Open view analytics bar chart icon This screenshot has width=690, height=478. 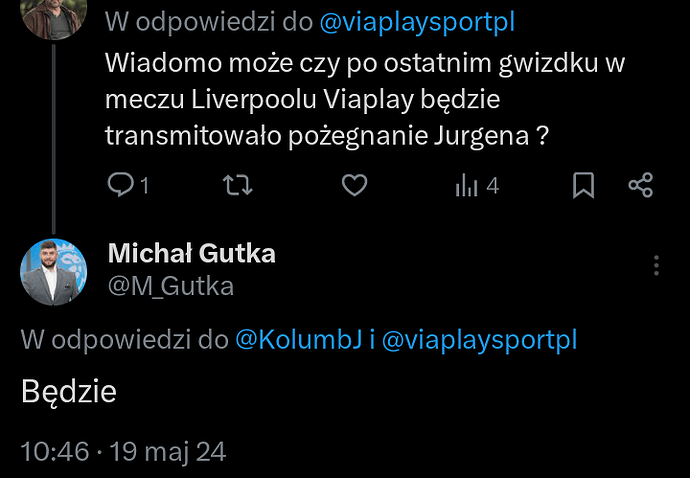pos(466,185)
